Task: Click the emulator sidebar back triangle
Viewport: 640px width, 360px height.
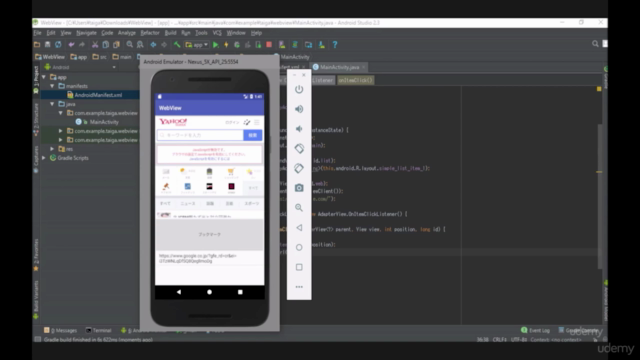Action: coord(299,227)
